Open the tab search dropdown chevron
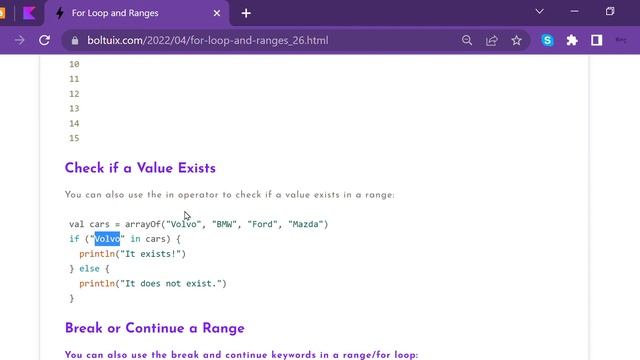The height and width of the screenshot is (360, 640). pos(540,11)
